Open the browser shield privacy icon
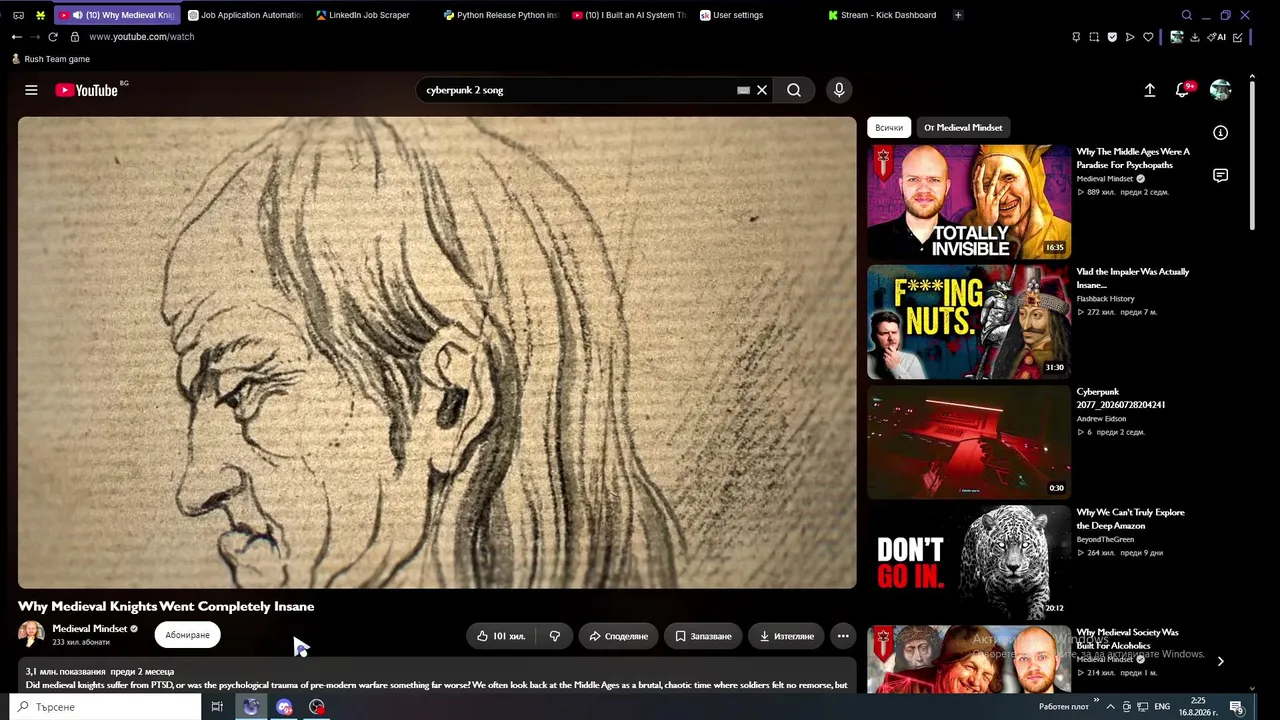The image size is (1280, 720). [1112, 37]
